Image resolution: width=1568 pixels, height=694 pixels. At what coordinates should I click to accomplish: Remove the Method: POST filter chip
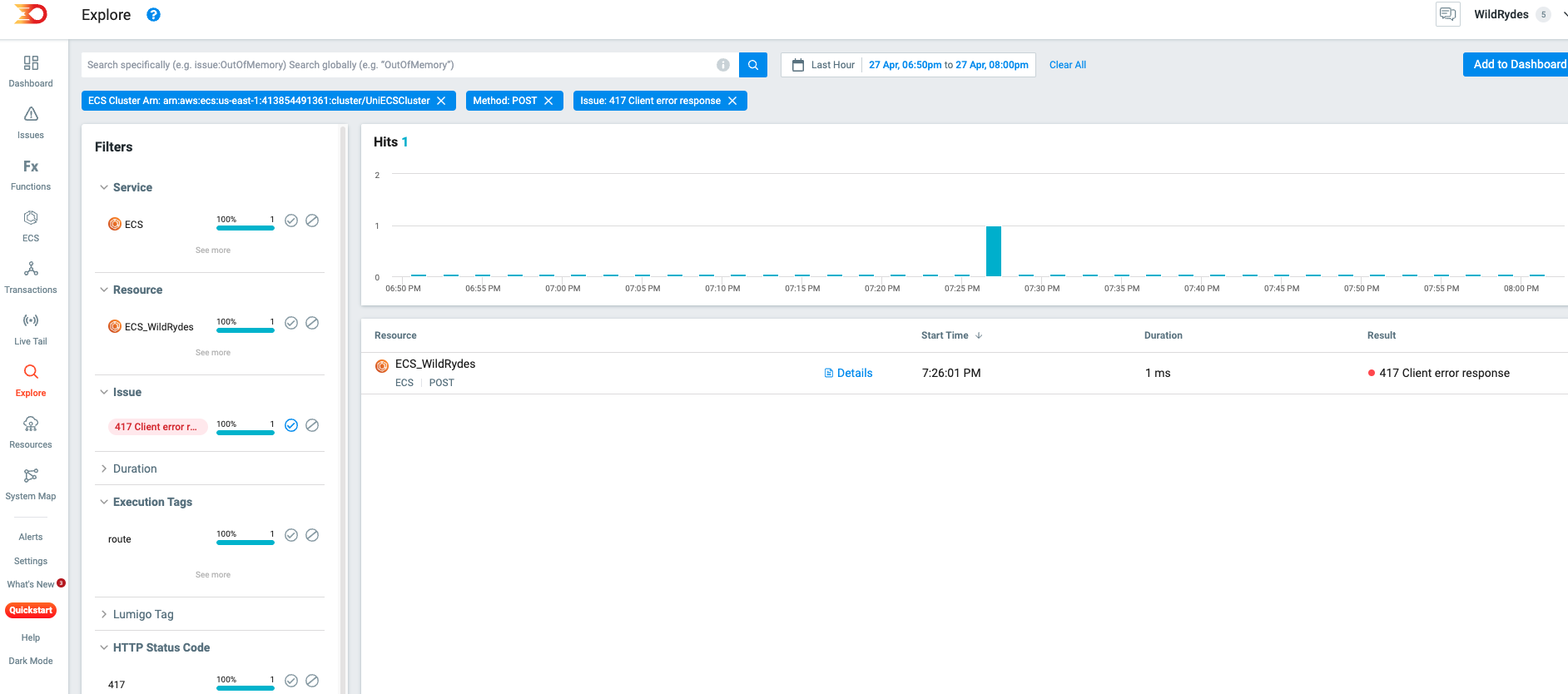click(548, 101)
